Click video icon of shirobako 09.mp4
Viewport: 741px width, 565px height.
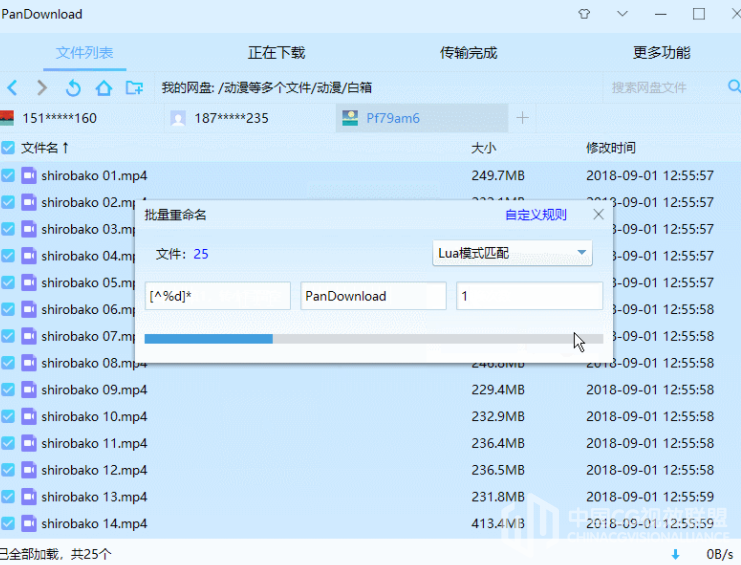(29, 390)
